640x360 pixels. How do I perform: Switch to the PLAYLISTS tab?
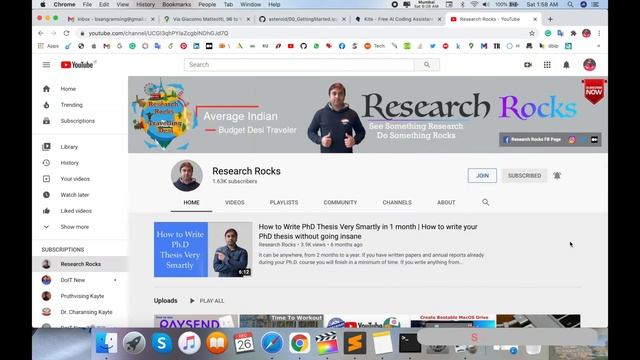click(x=284, y=202)
